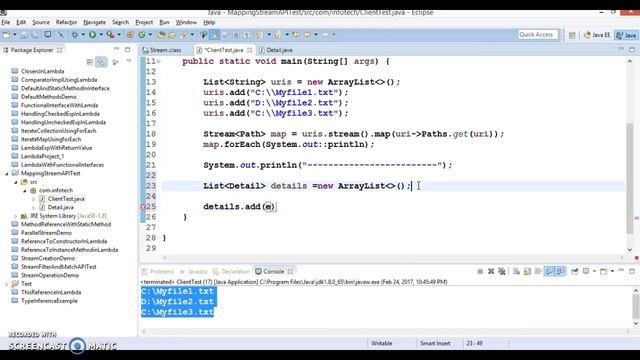
Task: Click the New file toolbar icon
Action: (7, 35)
